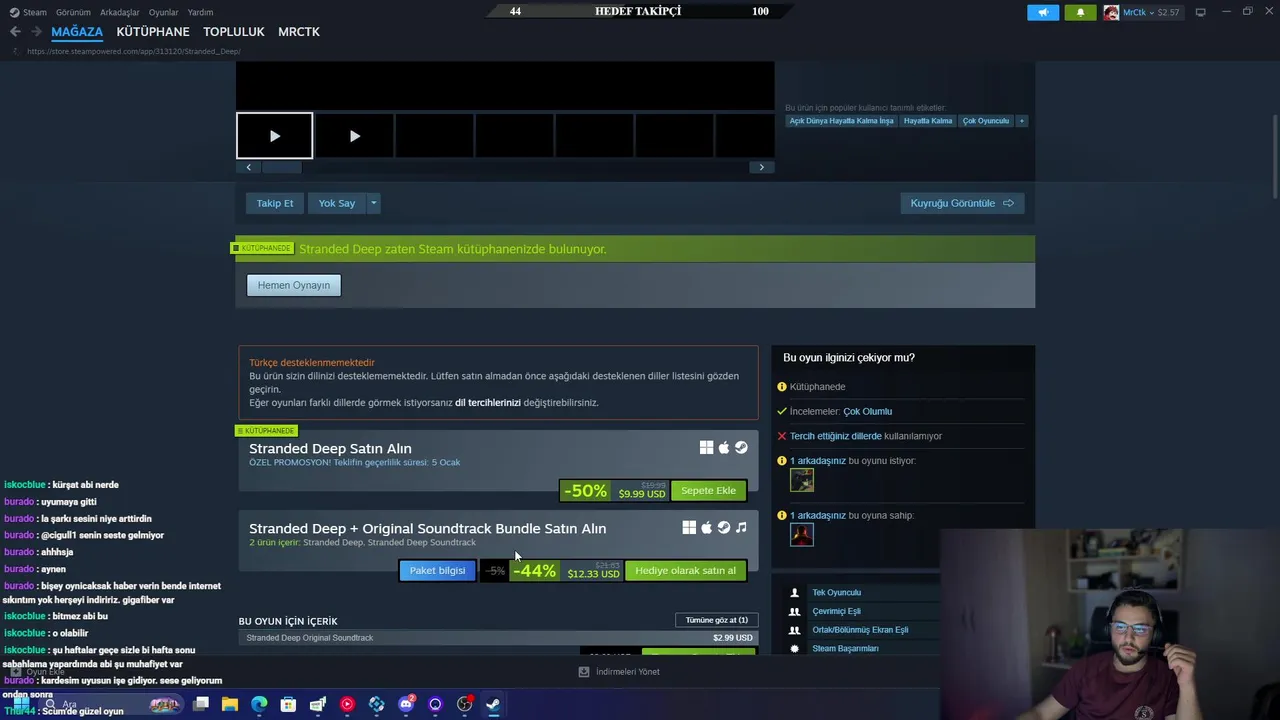Click Apple icon in Stranded Deep purchase box
Screen dimensions: 1280x720
(x=724, y=448)
